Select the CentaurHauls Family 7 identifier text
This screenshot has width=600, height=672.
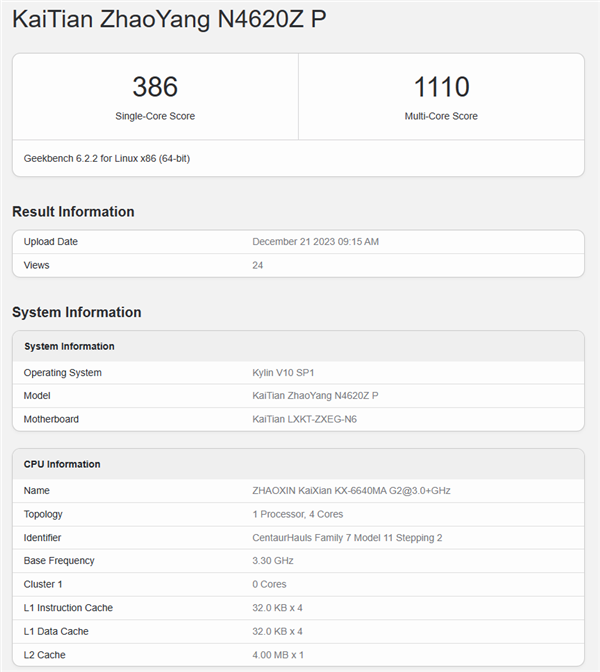point(347,537)
